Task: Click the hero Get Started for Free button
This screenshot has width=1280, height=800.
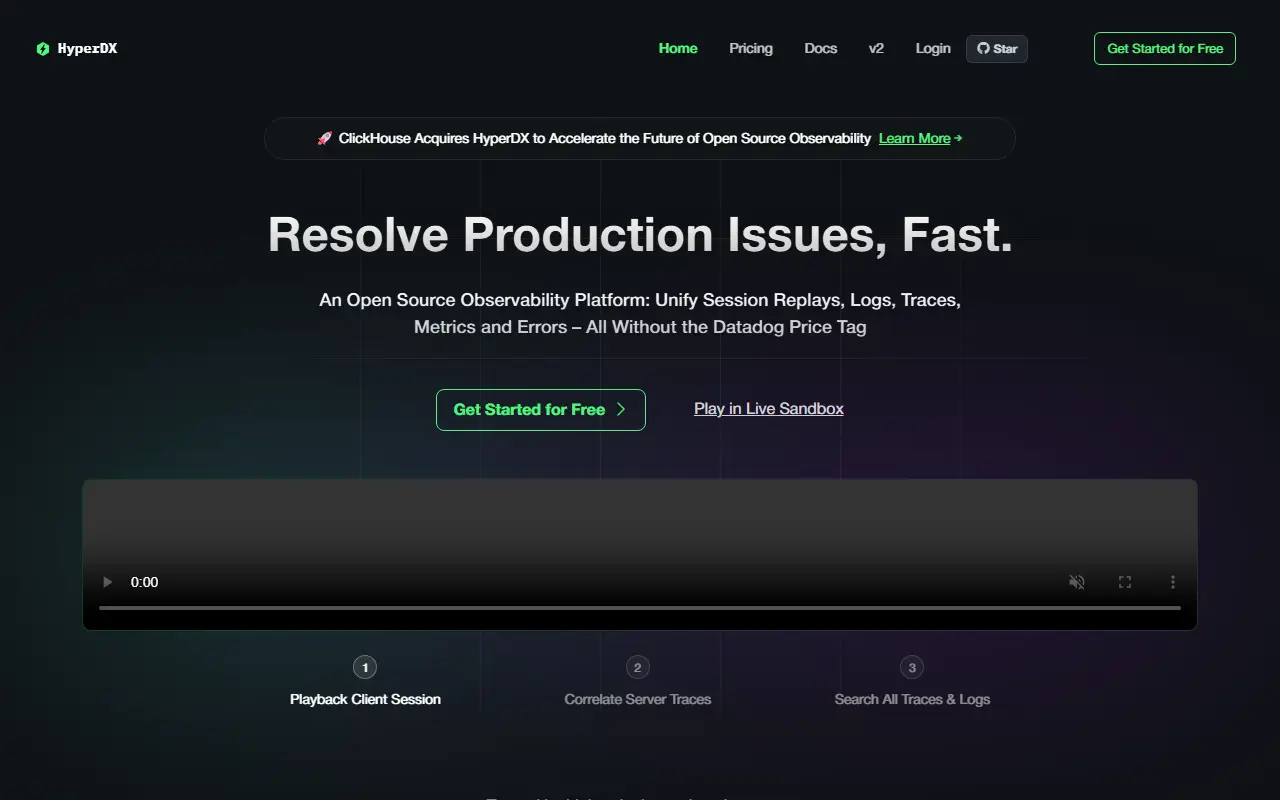Action: [x=541, y=410]
